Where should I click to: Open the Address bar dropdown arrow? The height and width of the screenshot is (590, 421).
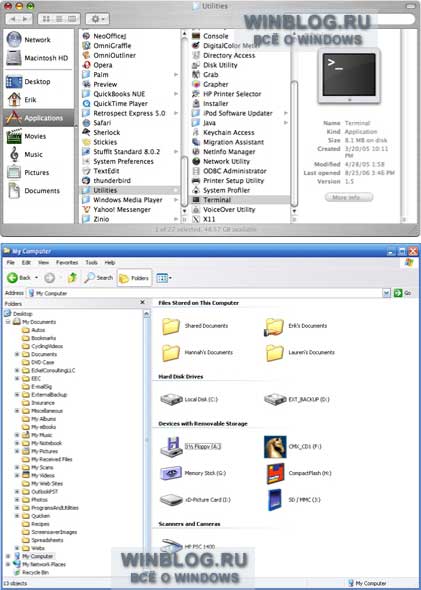click(x=387, y=293)
